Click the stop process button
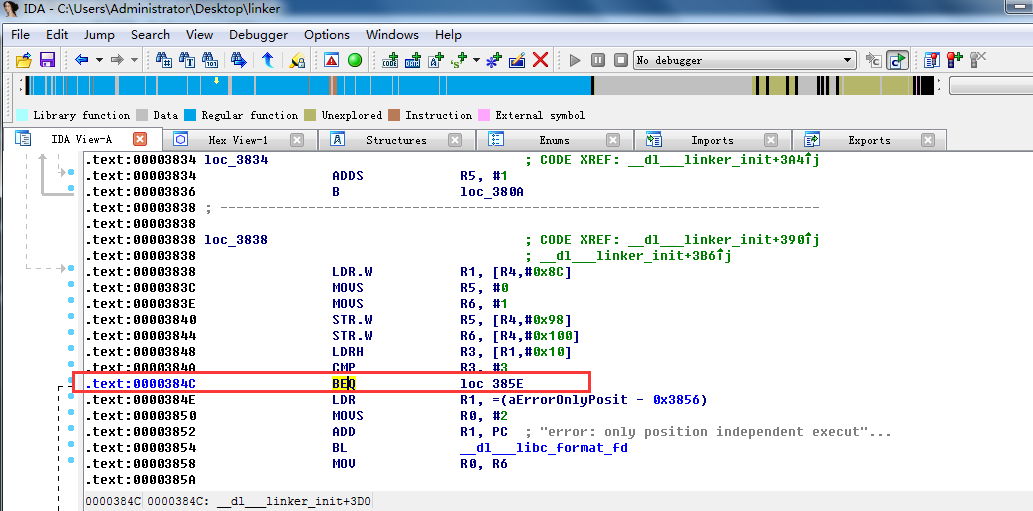1033x511 pixels. [x=621, y=61]
